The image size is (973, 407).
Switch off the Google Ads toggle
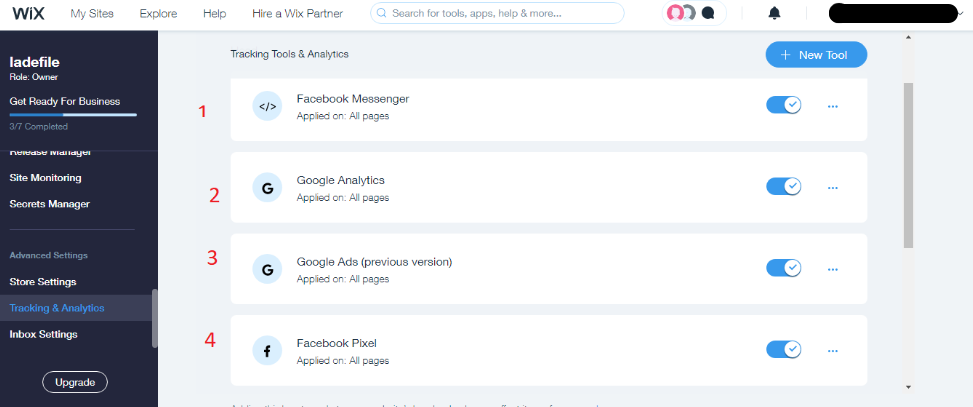(784, 268)
